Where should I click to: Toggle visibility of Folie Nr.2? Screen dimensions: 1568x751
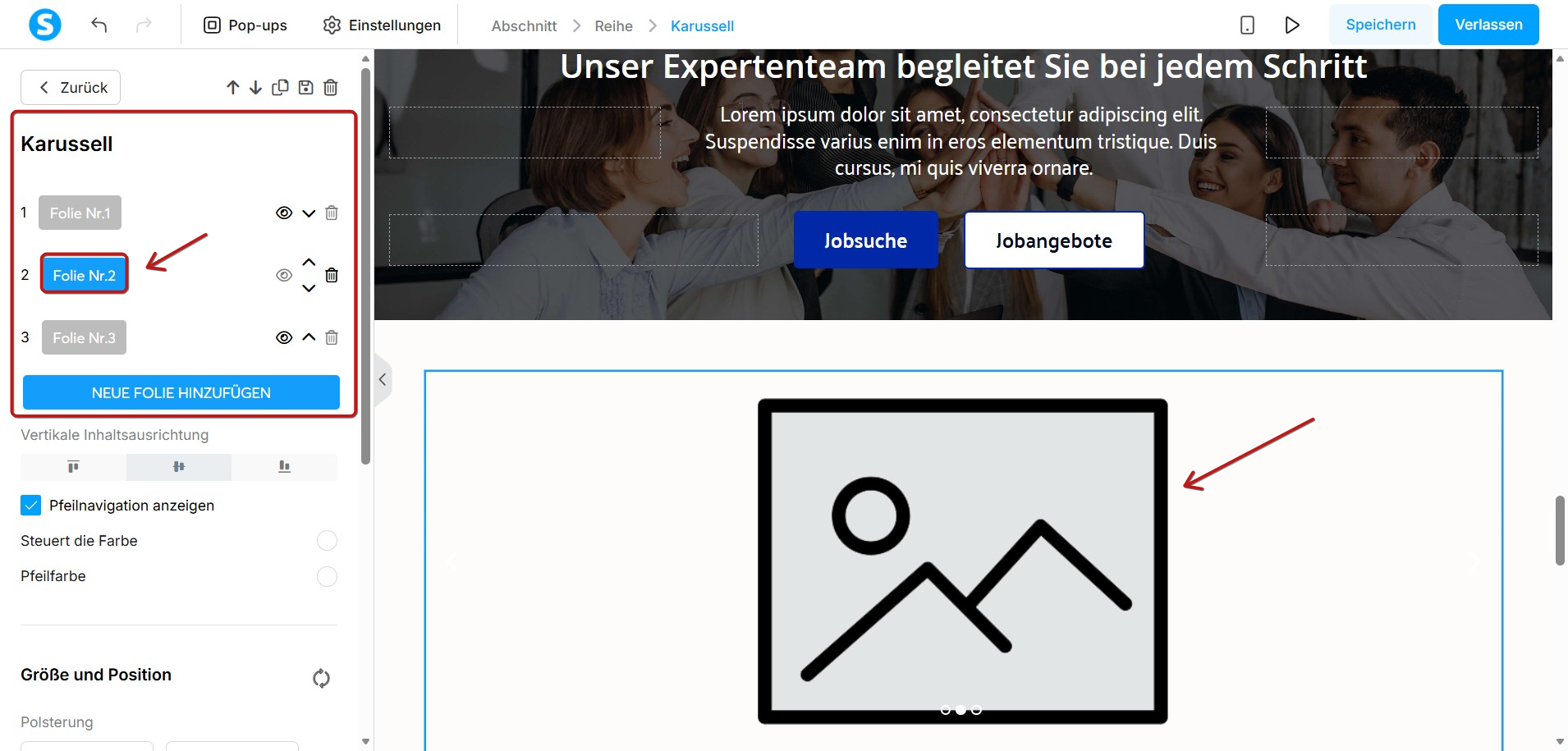click(x=284, y=276)
